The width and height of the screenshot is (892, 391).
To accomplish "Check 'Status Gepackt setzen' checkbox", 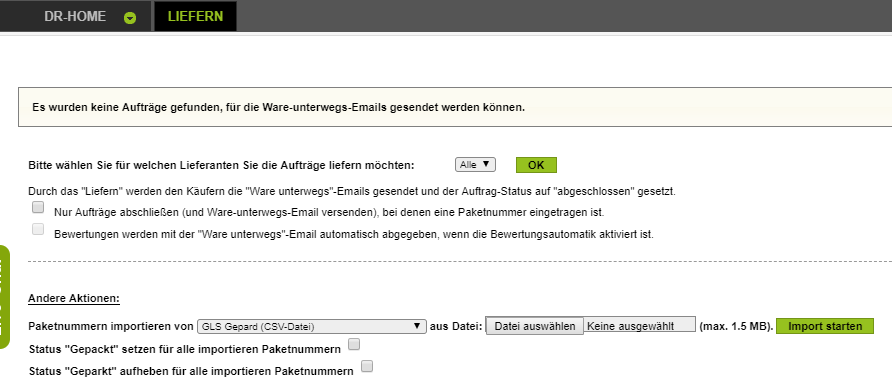I will point(353,344).
